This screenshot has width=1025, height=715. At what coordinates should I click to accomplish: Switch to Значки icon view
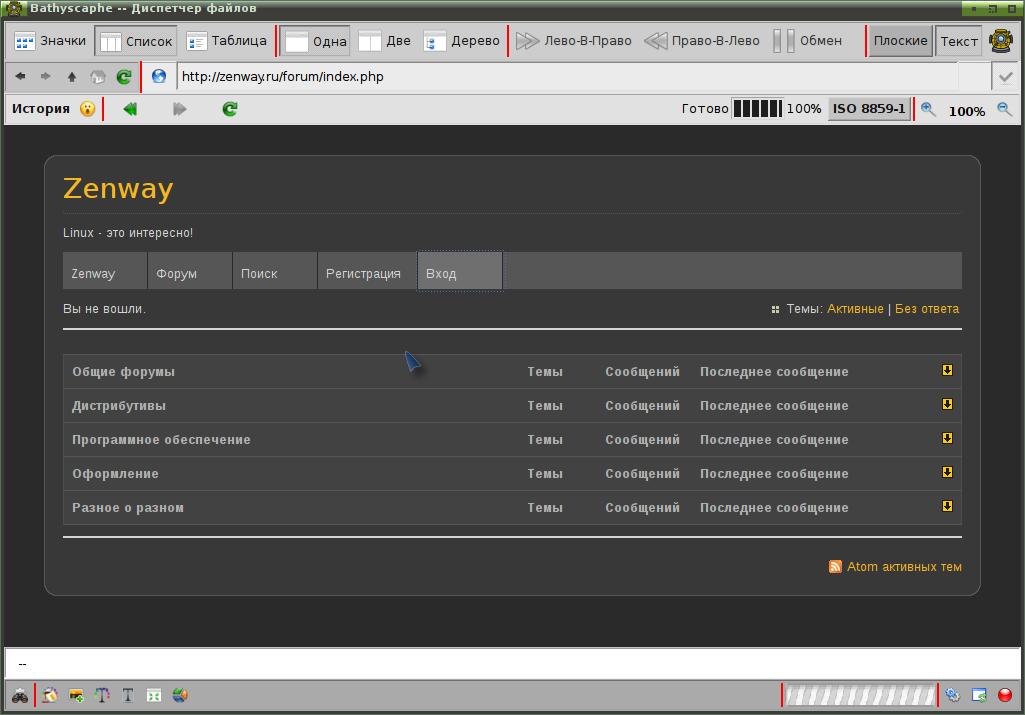pos(50,41)
